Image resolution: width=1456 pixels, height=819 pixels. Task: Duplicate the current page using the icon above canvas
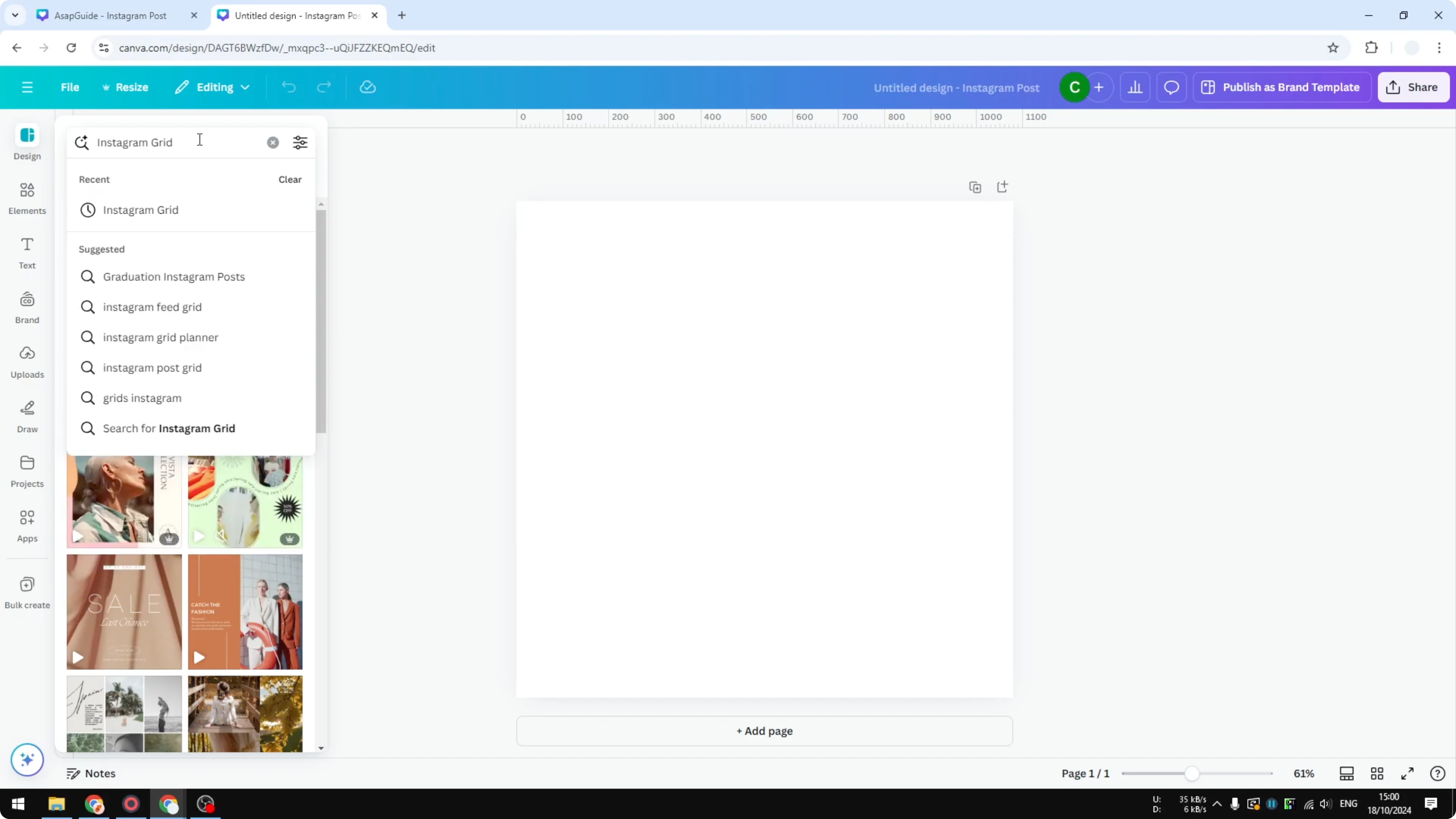click(x=975, y=186)
